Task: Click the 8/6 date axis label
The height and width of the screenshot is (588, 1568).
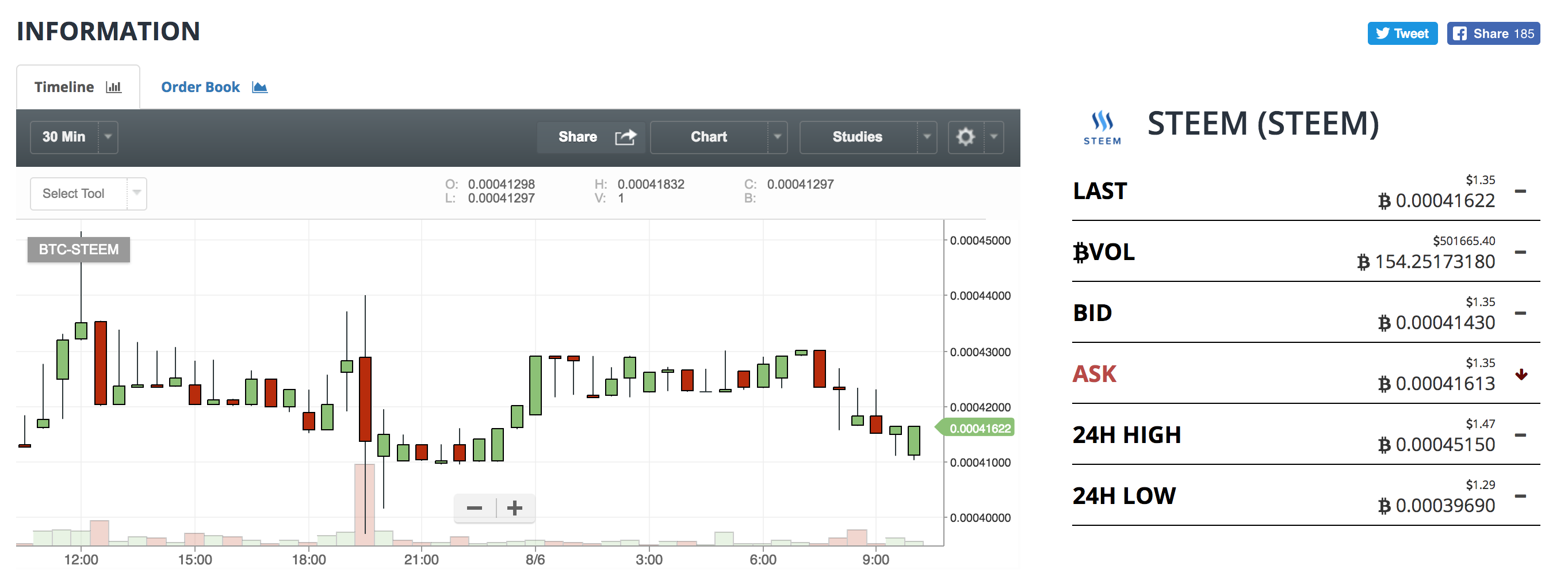Action: (x=536, y=559)
